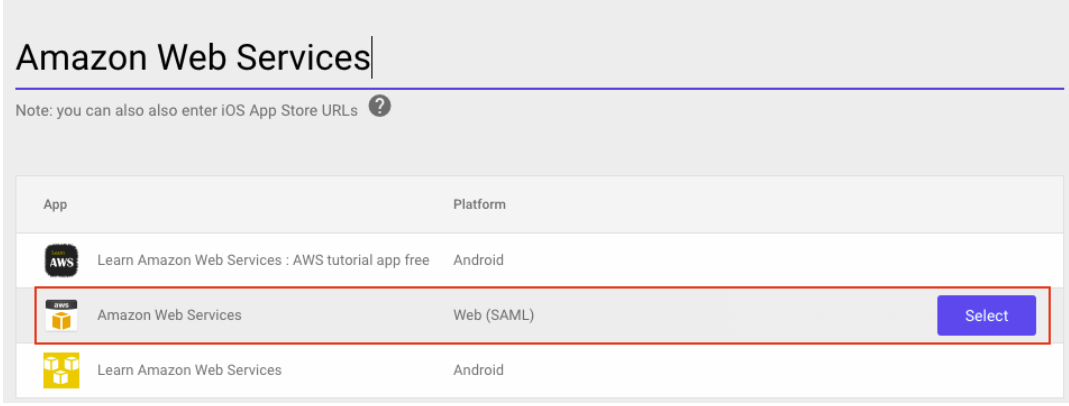
Task: Click the table header row between App and Platform
Action: (x=259, y=204)
